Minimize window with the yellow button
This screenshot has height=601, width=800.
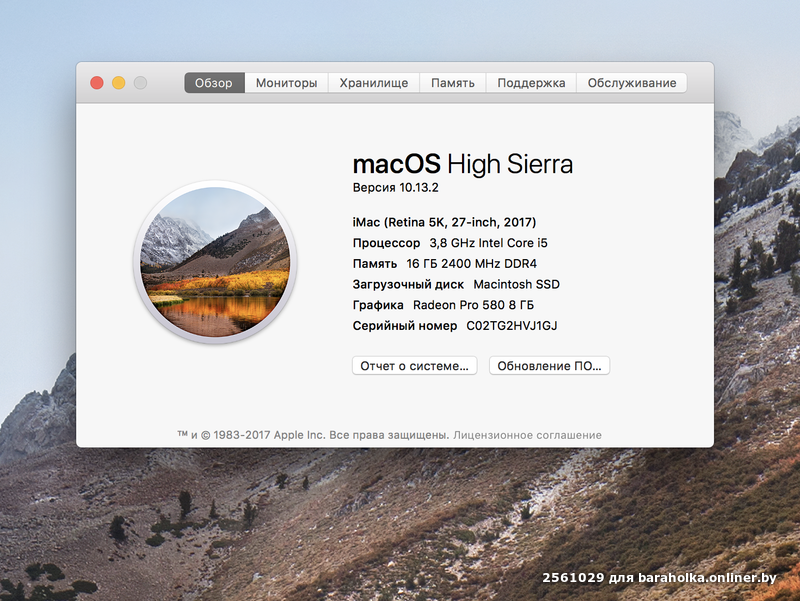pyautogui.click(x=119, y=83)
